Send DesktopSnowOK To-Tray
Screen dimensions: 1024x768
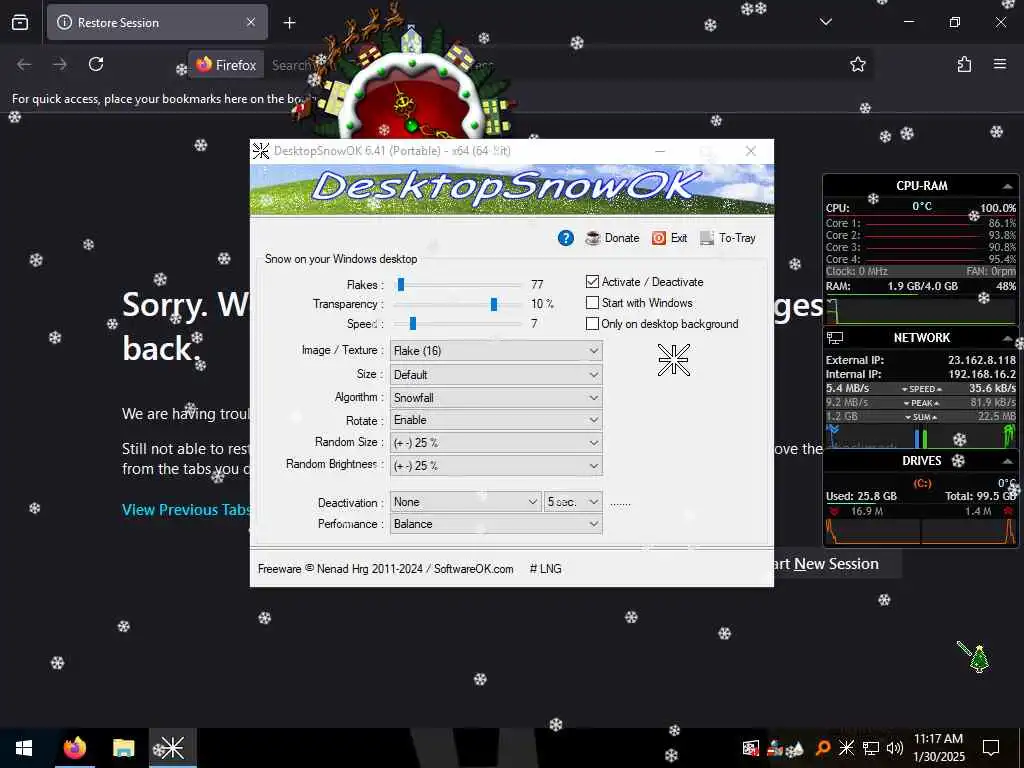(x=728, y=238)
